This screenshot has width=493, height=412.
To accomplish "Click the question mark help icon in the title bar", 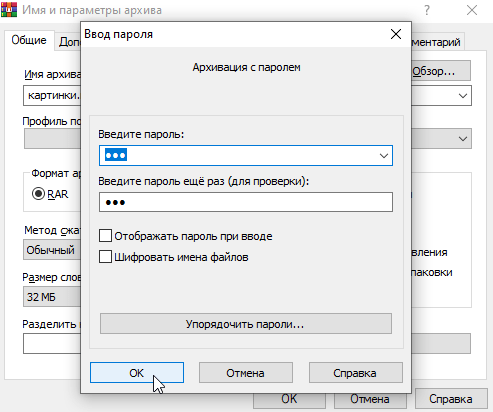I will pyautogui.click(x=427, y=10).
